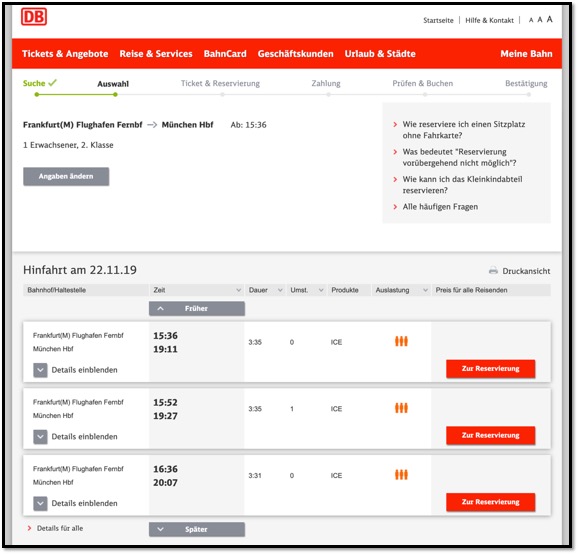
Task: Click the Auswahl progress step
Action: (x=113, y=84)
